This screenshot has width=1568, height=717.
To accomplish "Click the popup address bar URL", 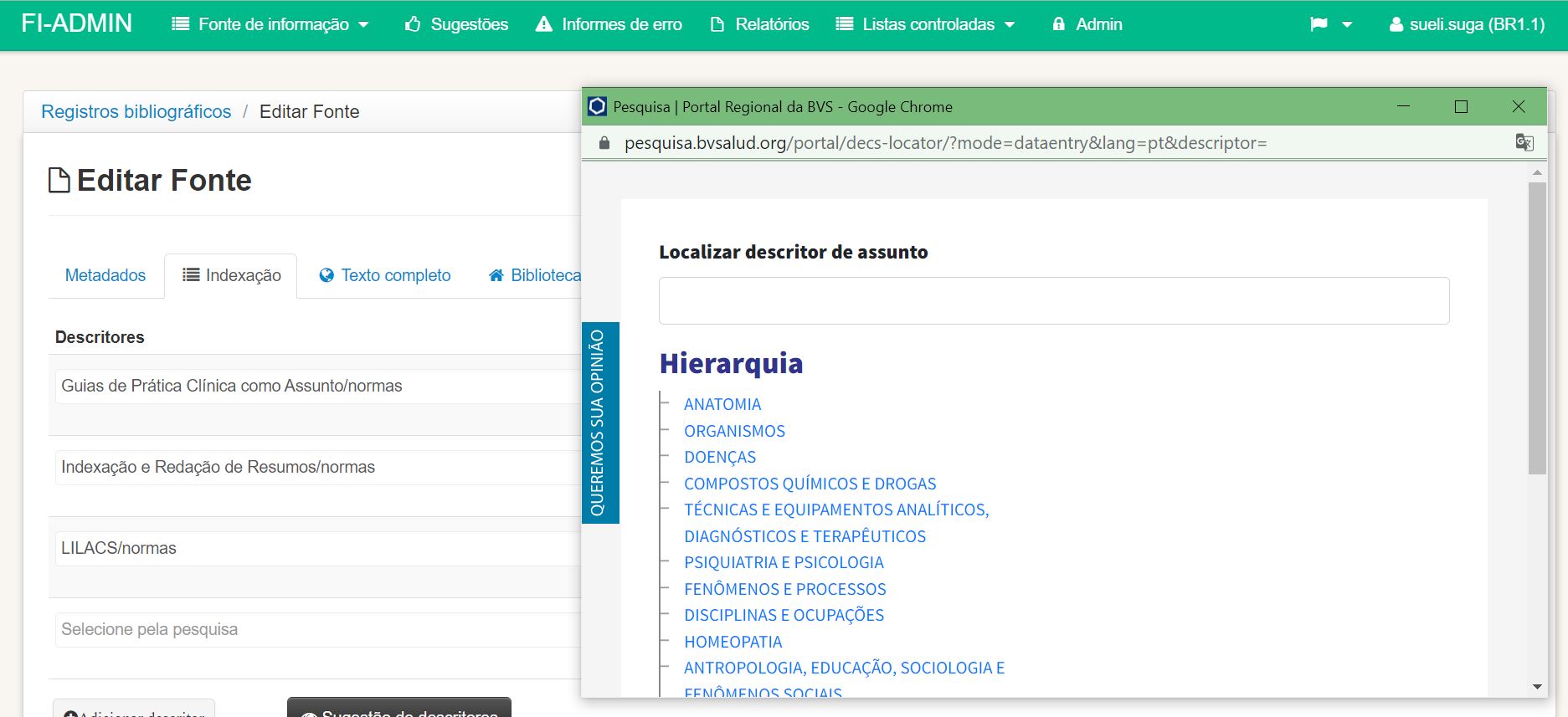I will (x=945, y=143).
